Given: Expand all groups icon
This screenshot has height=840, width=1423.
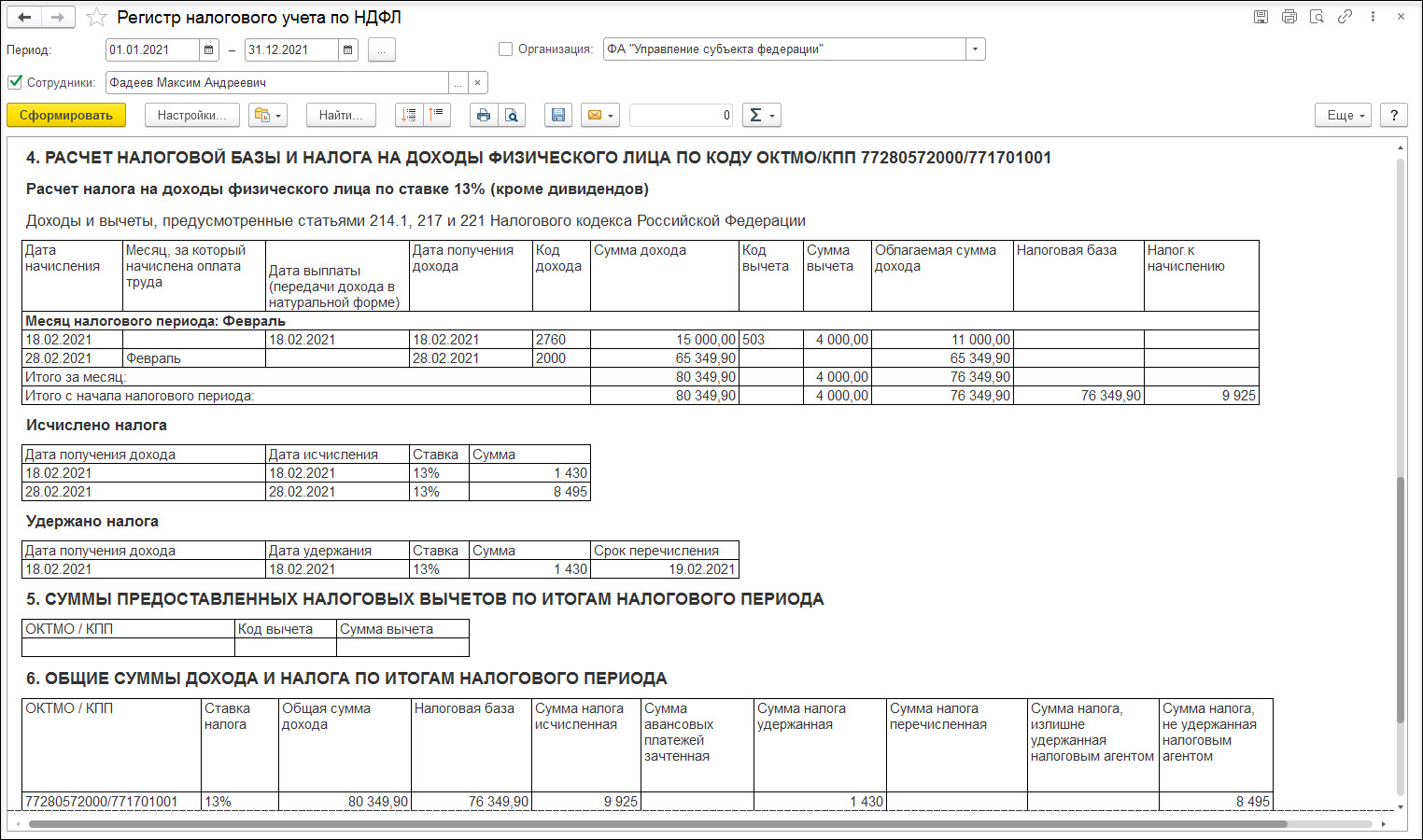Looking at the screenshot, I should pyautogui.click(x=409, y=115).
